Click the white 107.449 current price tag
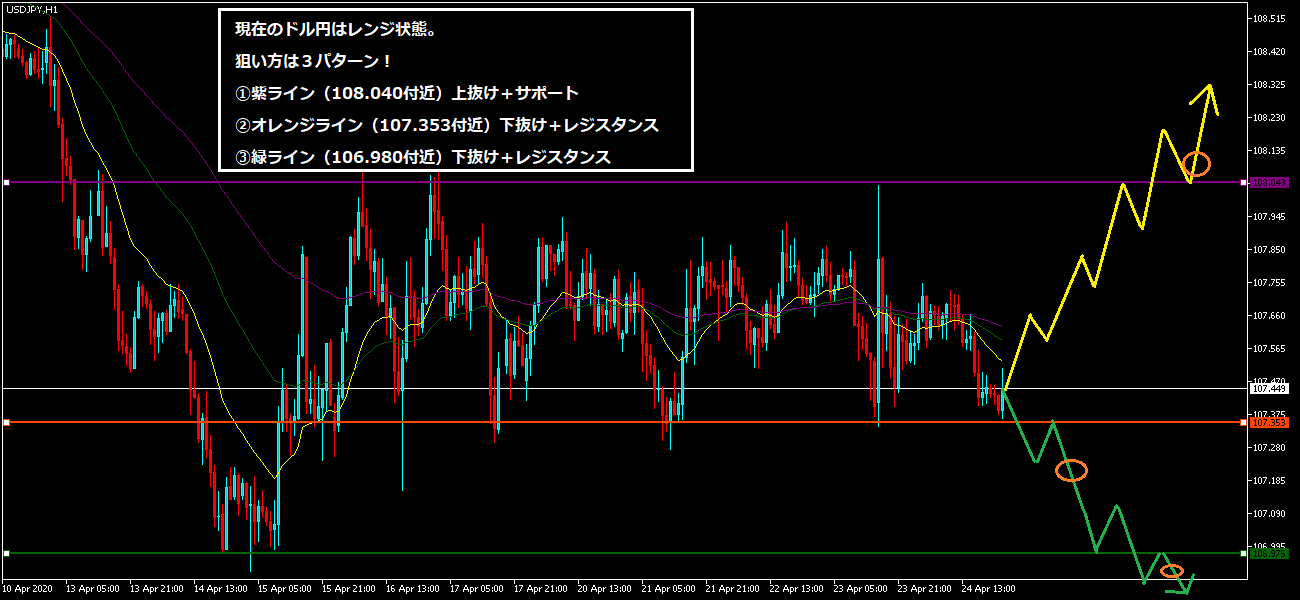This screenshot has height=600, width=1300. [x=1270, y=388]
